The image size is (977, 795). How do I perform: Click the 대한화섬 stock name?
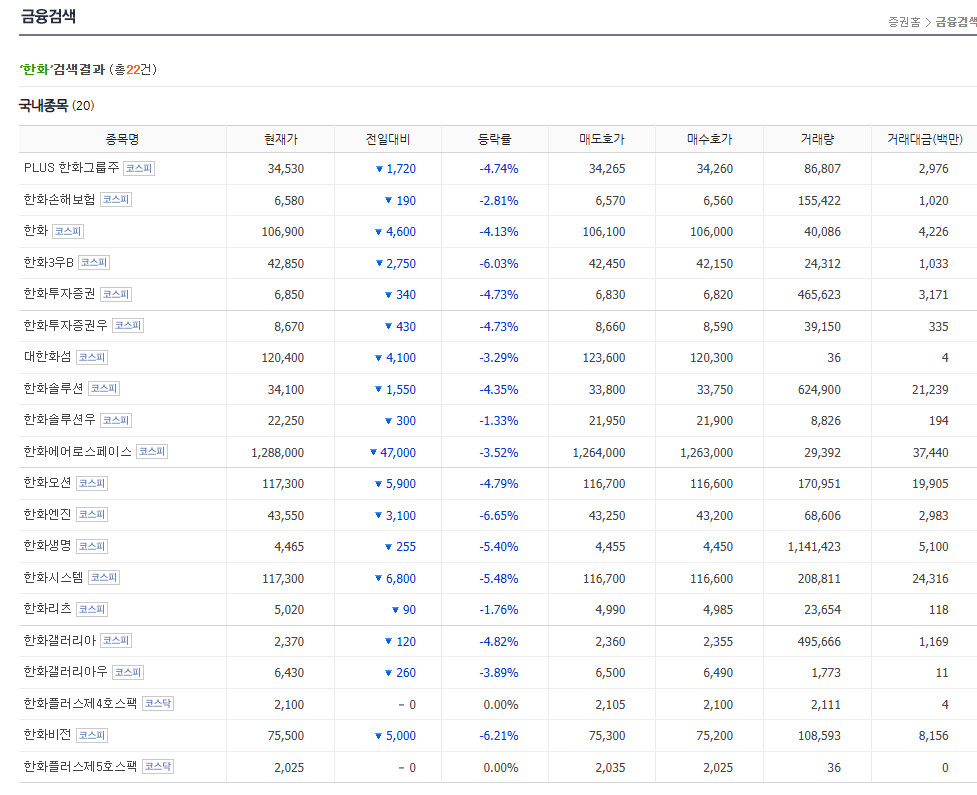(47, 356)
